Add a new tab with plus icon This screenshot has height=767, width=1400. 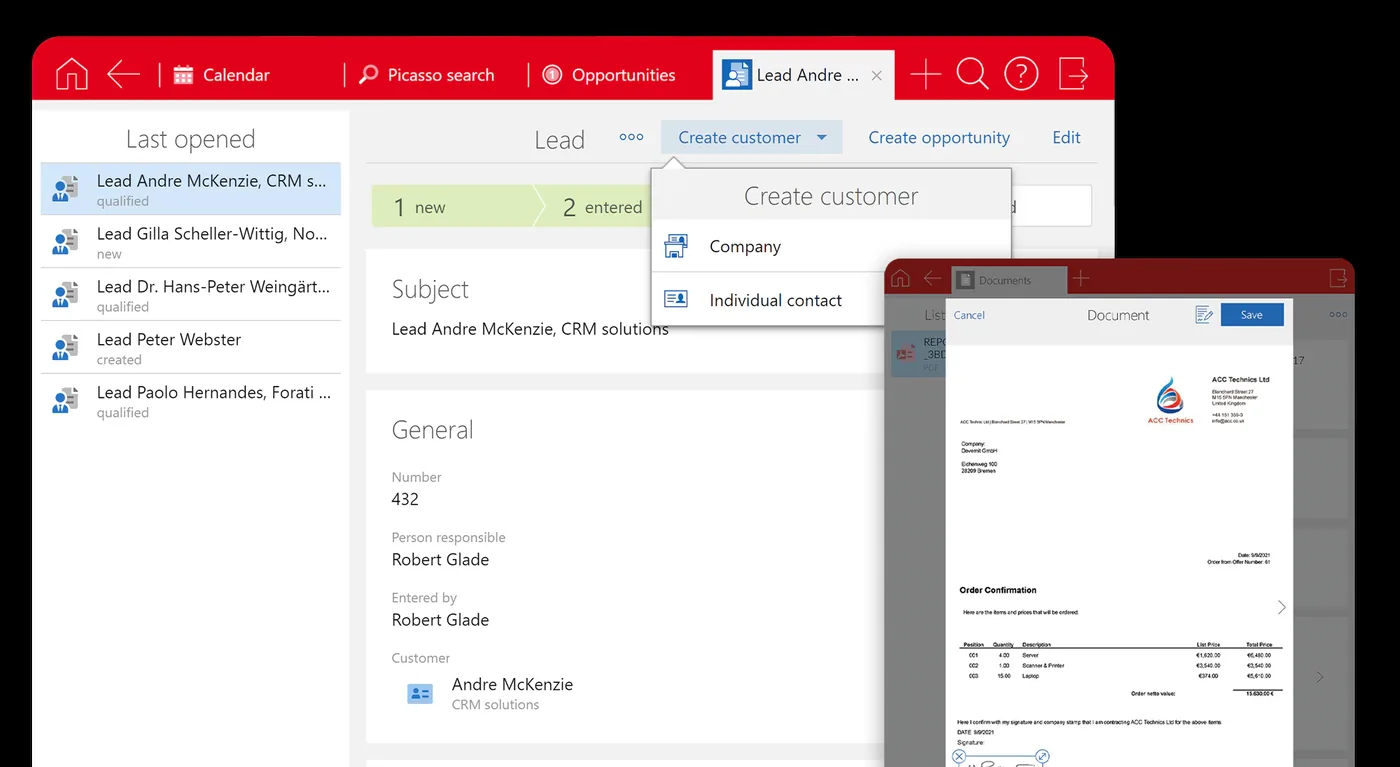(926, 75)
